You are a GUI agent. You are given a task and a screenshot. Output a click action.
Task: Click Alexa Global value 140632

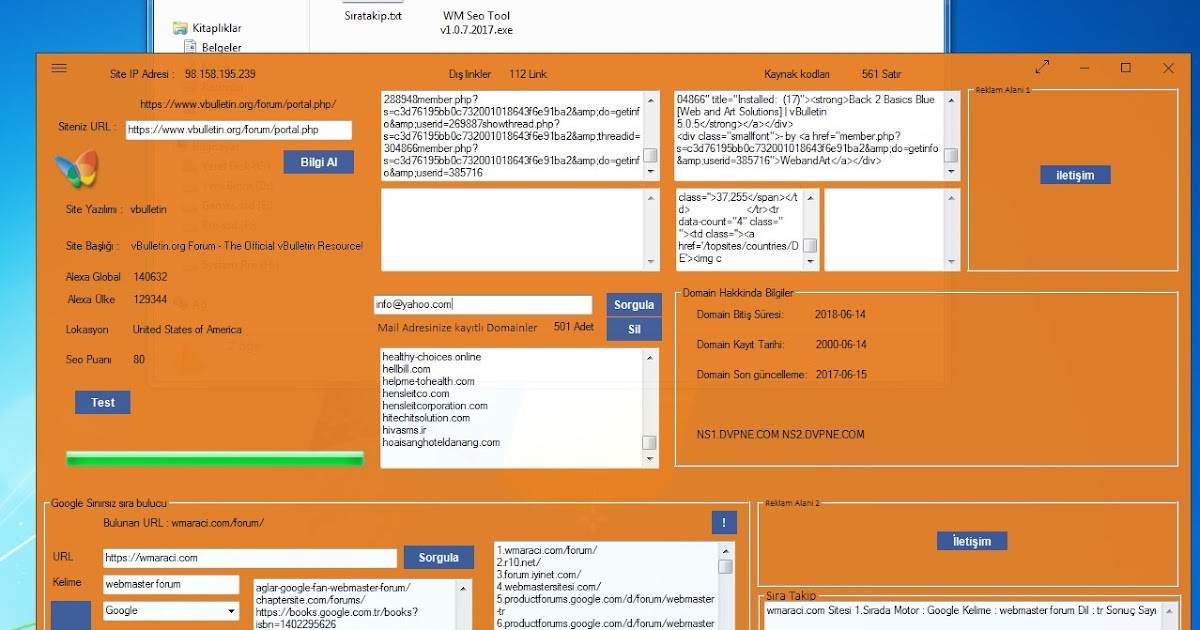[150, 277]
